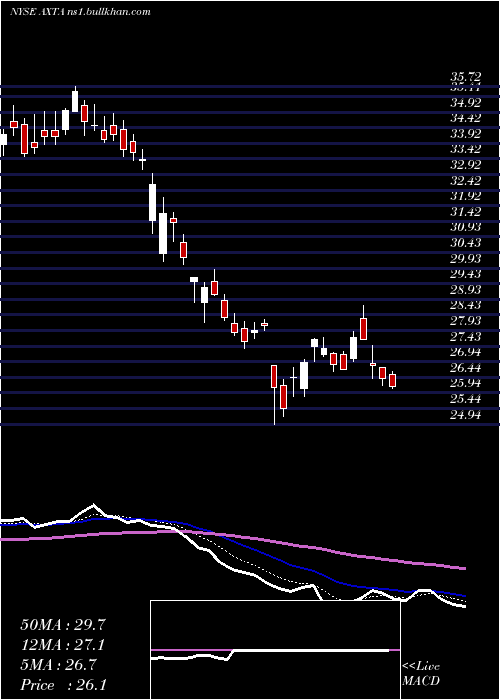Click the last red candle on the right
This screenshot has width=500, height=700.
(x=393, y=380)
